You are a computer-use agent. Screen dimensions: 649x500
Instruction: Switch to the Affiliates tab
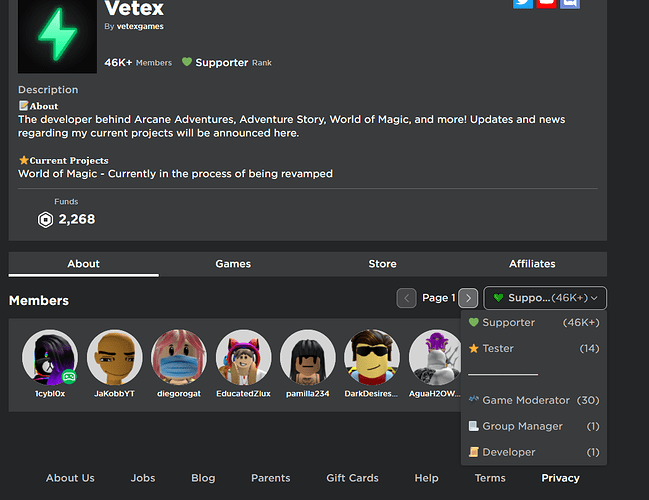coord(532,264)
